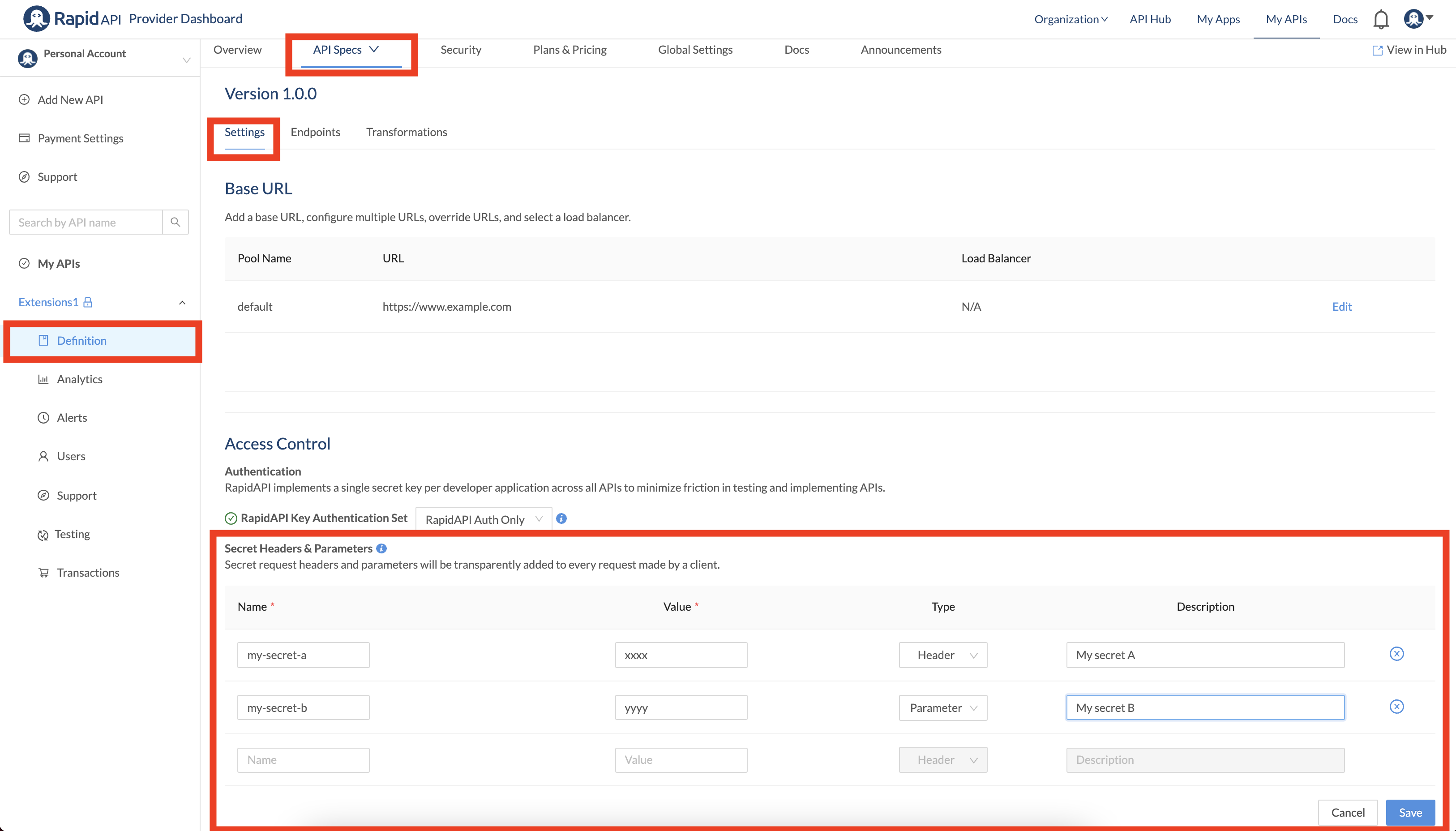Image resolution: width=1456 pixels, height=831 pixels.
Task: Click the search magnifier icon
Action: (175, 222)
